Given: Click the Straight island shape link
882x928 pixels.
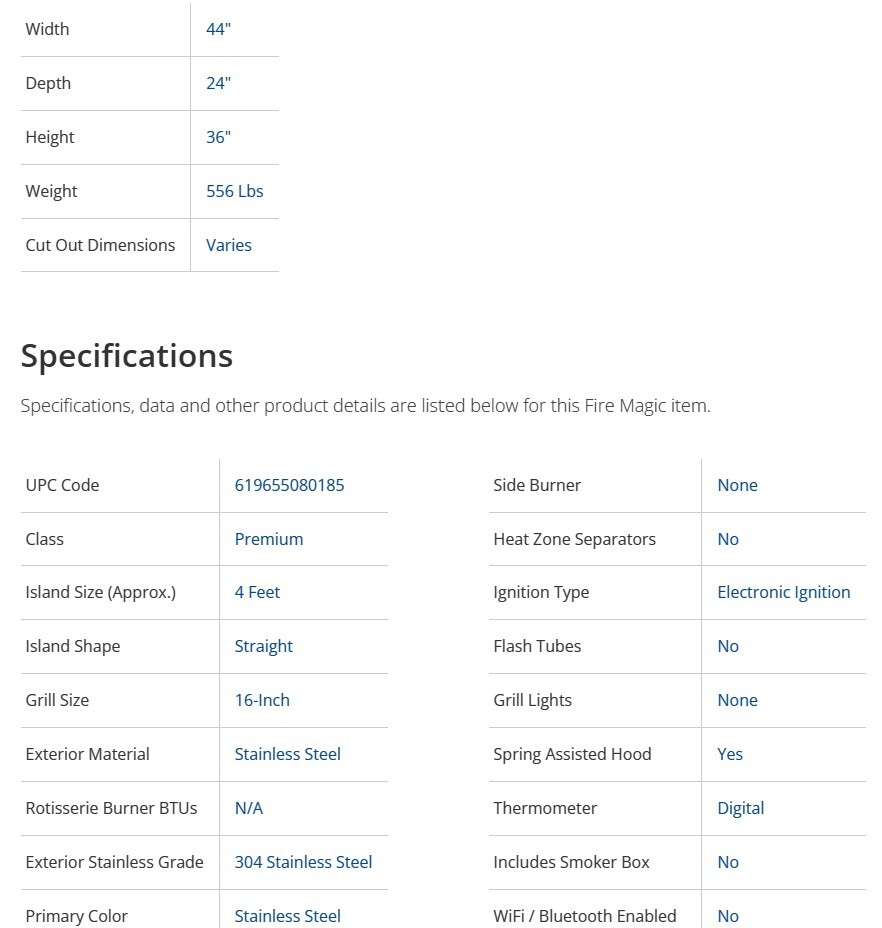Looking at the screenshot, I should coord(263,646).
